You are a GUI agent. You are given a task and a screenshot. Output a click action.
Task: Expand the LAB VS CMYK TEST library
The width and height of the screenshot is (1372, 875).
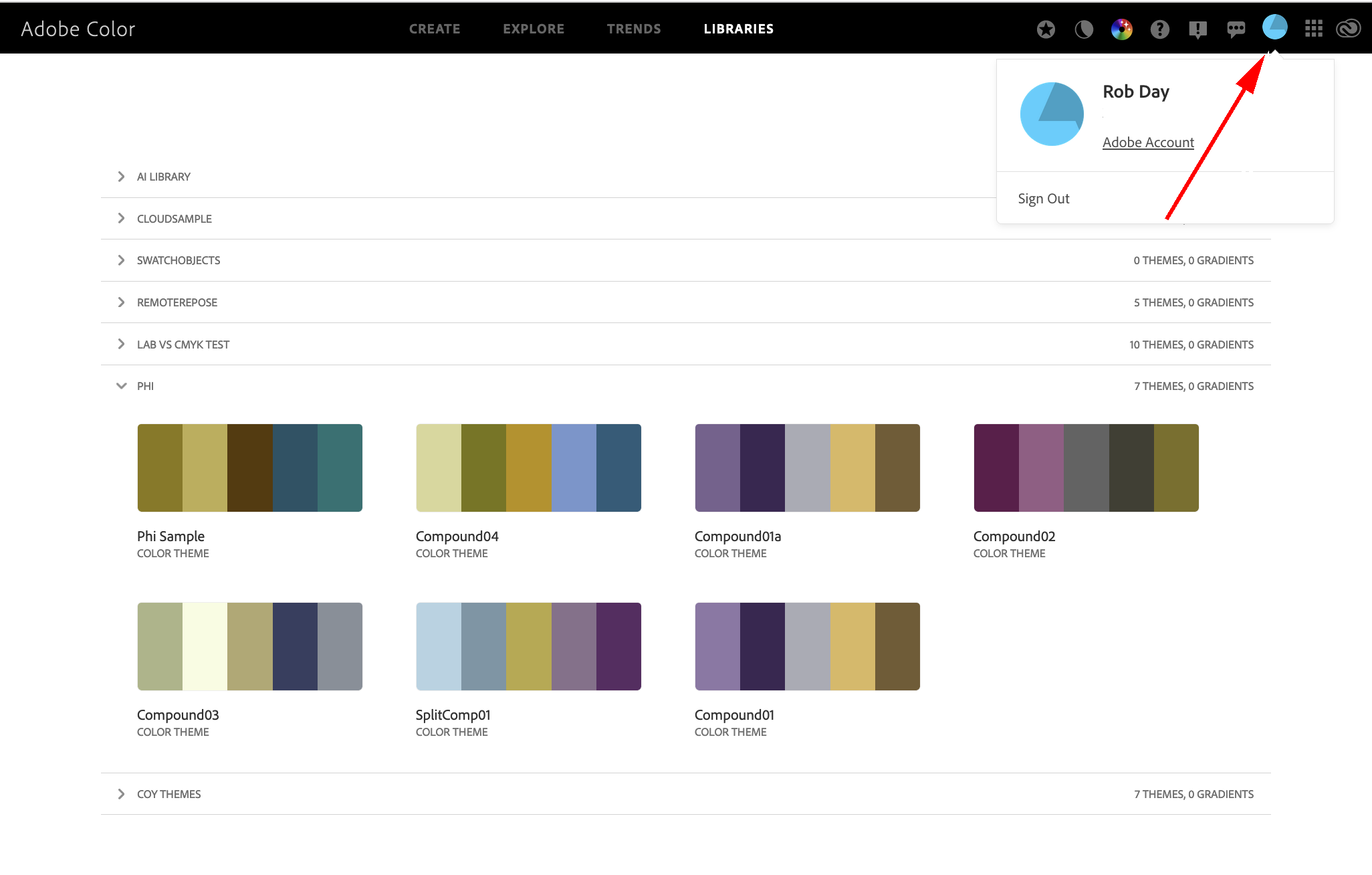click(x=119, y=343)
